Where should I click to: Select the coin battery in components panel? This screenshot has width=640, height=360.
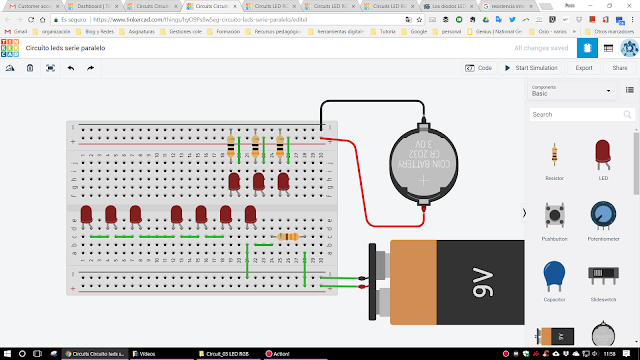pos(603,334)
